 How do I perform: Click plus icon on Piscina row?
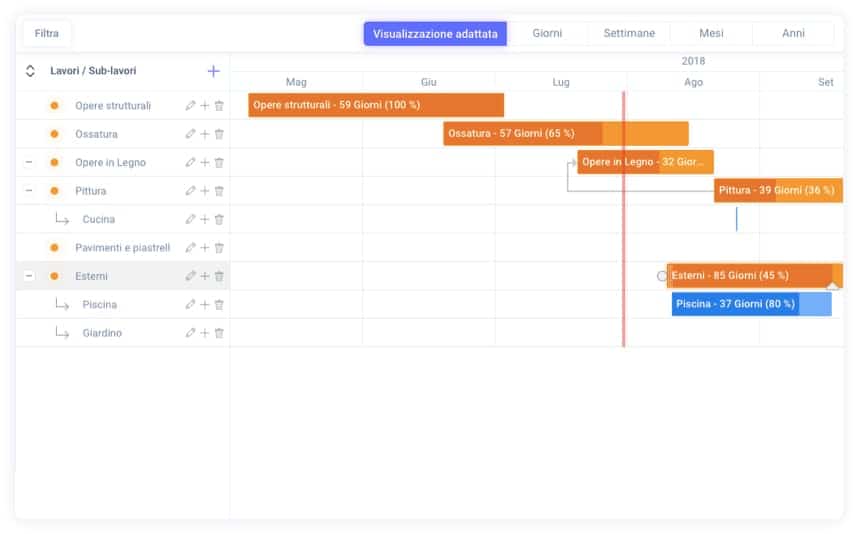tap(205, 305)
